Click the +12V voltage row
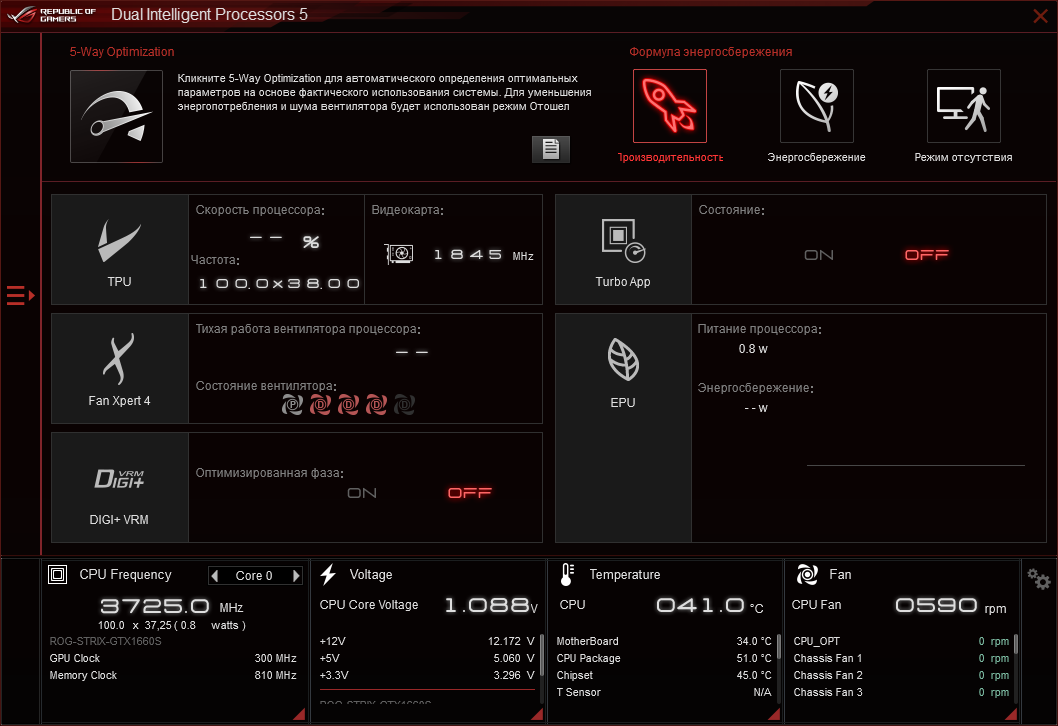 [x=427, y=642]
